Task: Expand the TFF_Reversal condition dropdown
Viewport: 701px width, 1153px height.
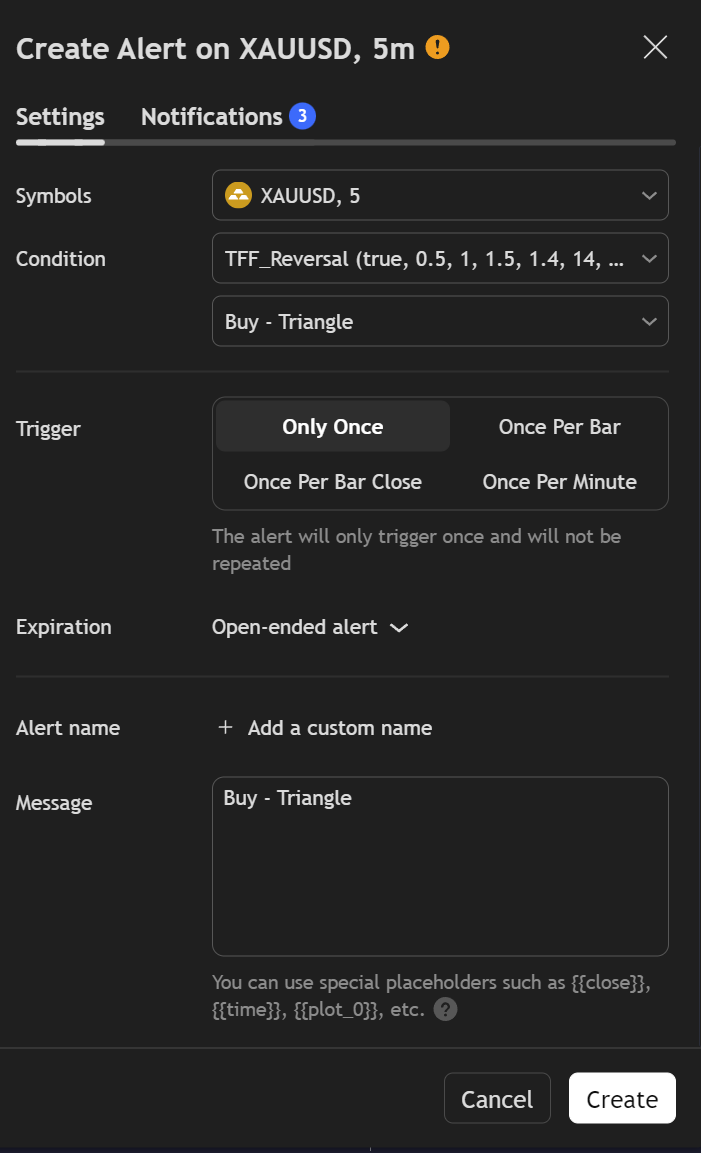Action: click(x=440, y=258)
